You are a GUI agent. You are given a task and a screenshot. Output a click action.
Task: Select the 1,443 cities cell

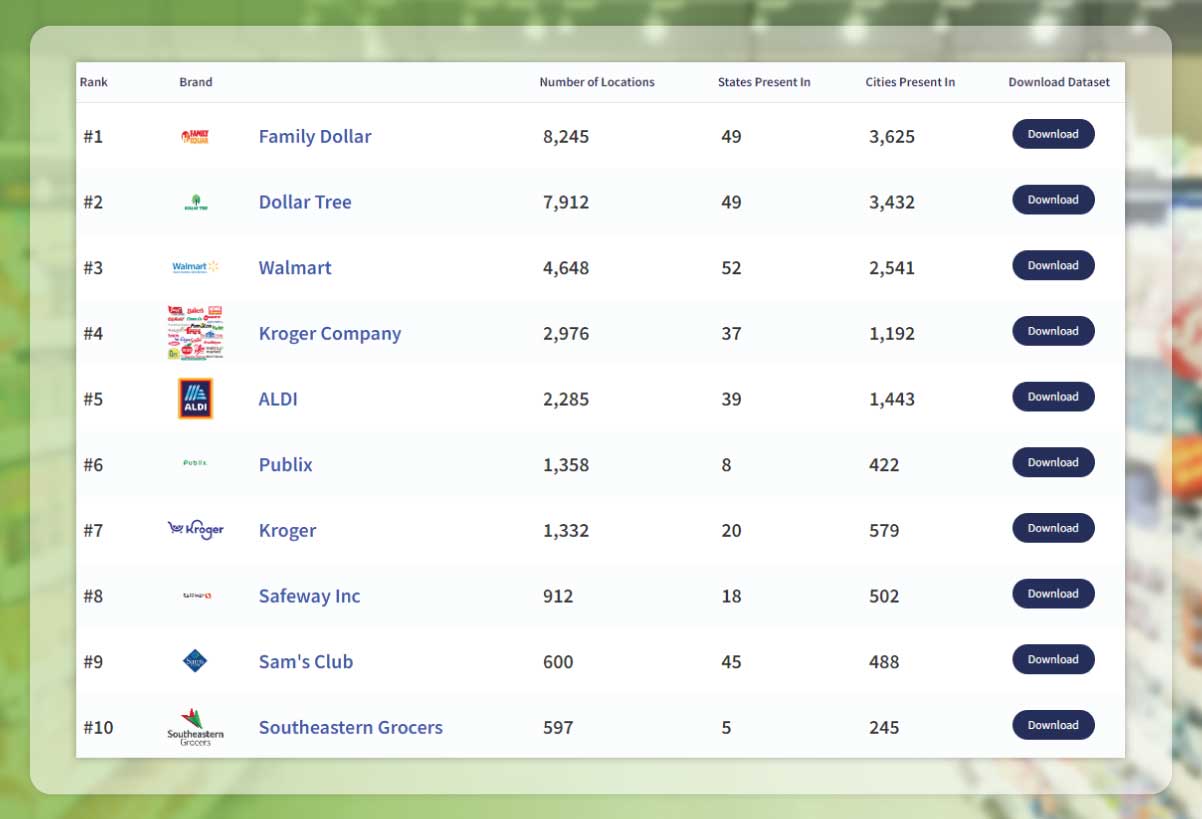point(892,400)
